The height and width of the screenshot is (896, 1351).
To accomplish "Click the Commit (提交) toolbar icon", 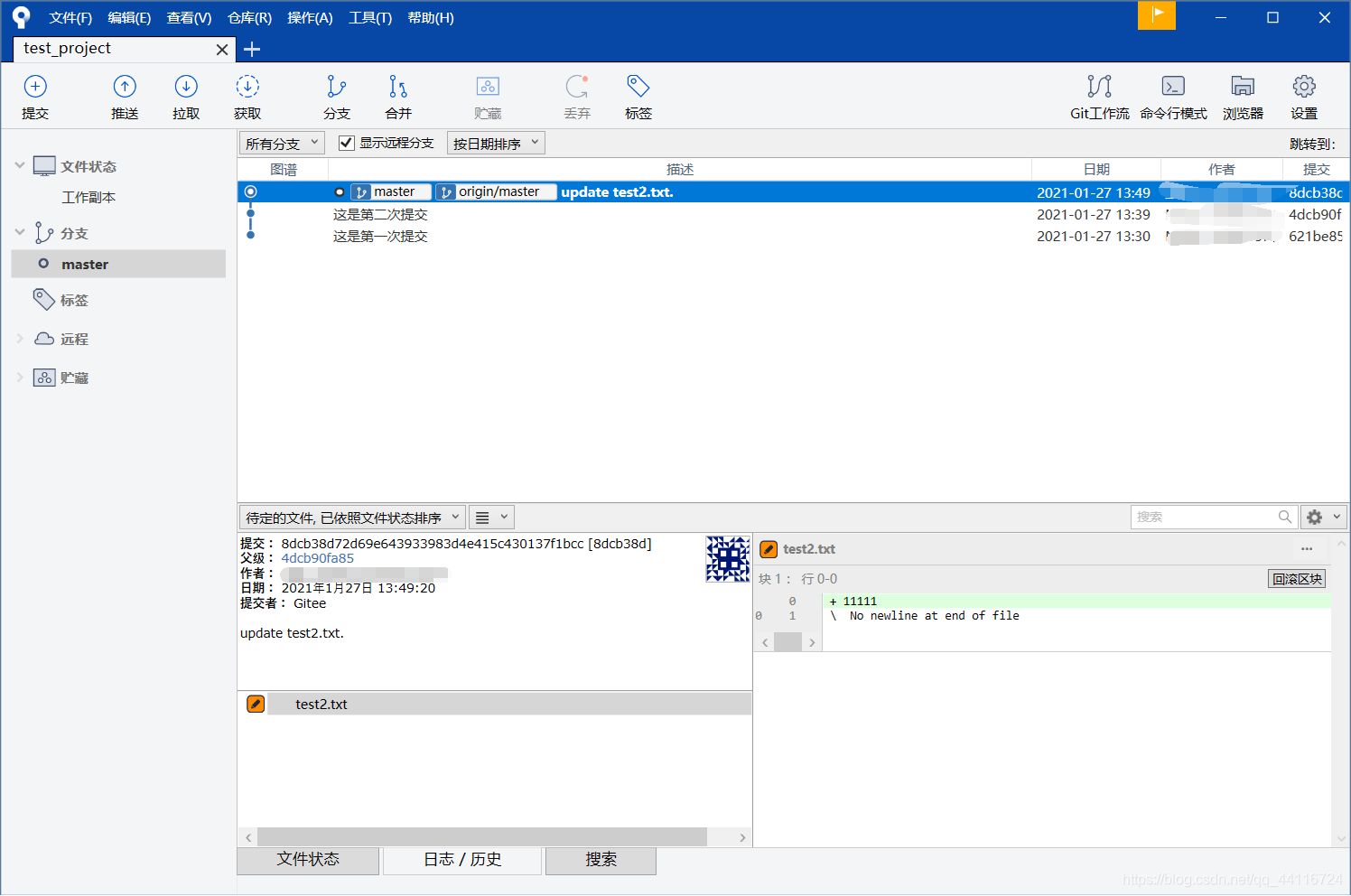I will point(35,87).
